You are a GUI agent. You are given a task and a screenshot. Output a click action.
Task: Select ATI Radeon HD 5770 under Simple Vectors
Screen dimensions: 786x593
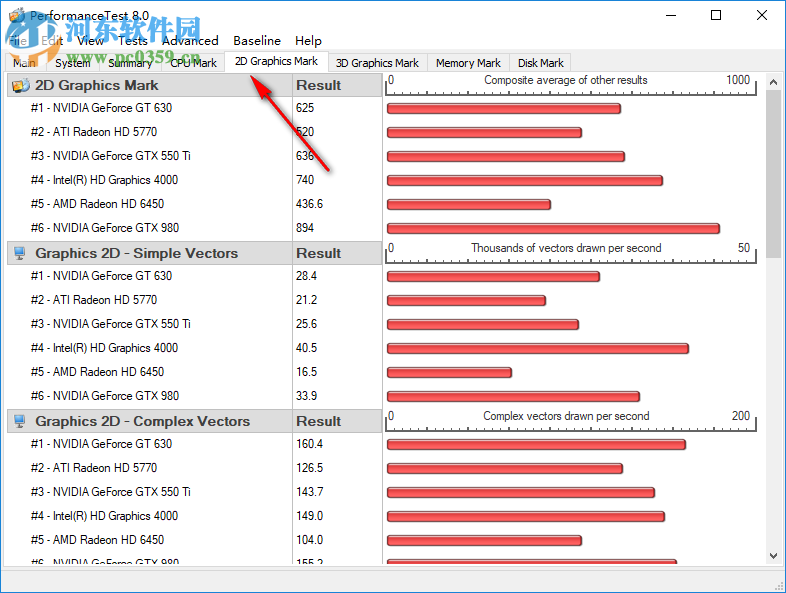pos(94,300)
